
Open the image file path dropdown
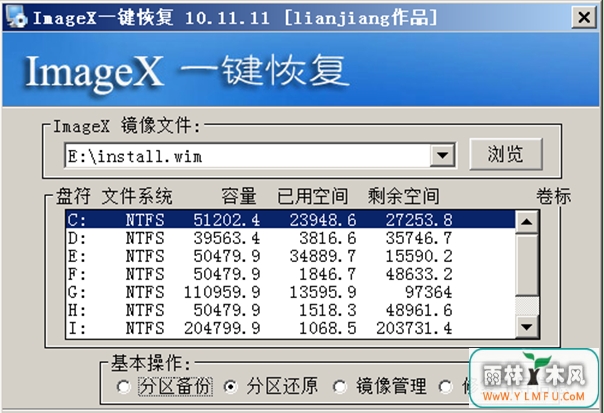click(442, 155)
